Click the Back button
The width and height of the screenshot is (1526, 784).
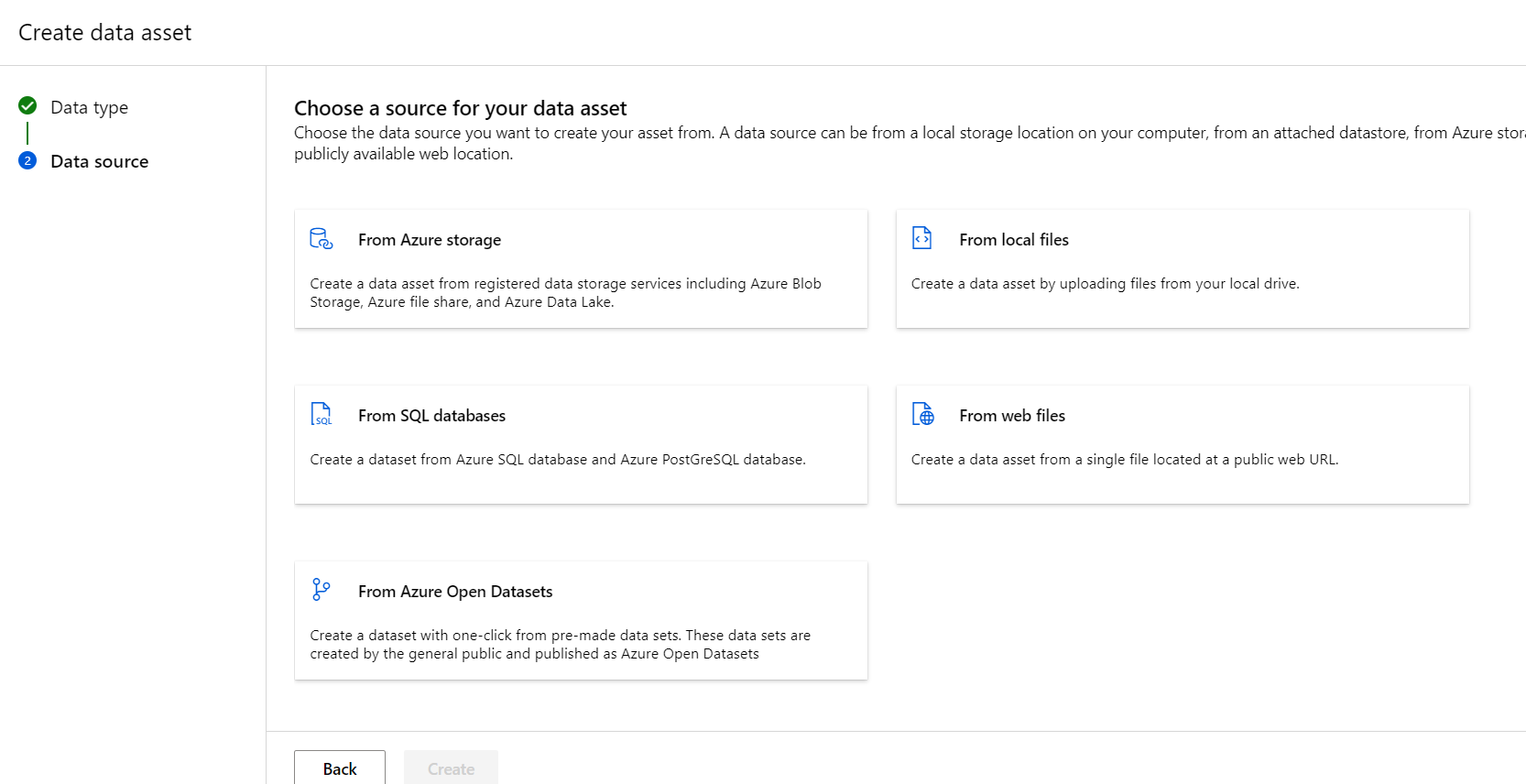(x=340, y=768)
